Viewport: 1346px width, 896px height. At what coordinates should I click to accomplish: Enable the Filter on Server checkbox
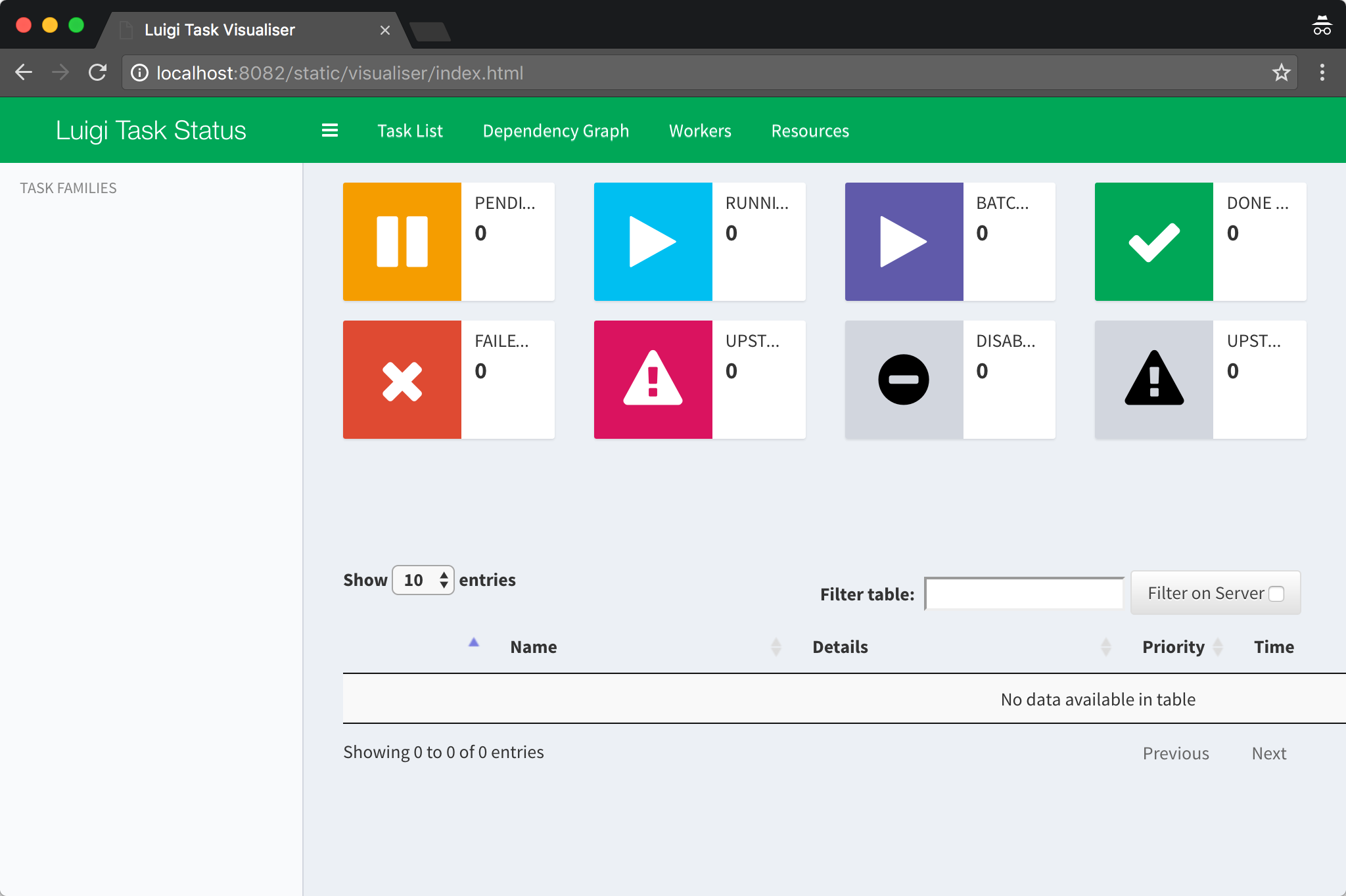click(1276, 594)
